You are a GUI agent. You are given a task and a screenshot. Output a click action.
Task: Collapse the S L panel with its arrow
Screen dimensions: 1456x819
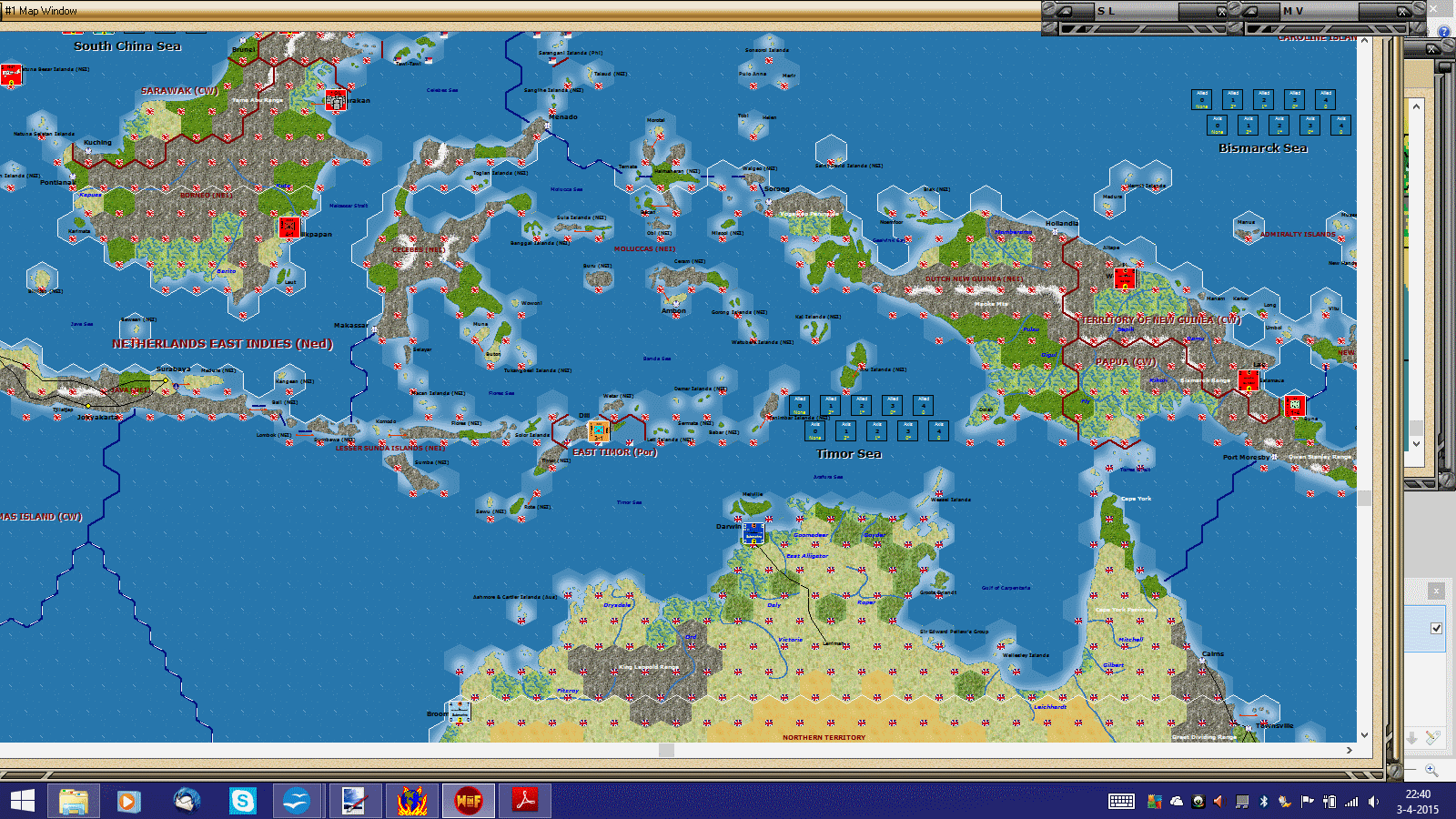[1065, 11]
